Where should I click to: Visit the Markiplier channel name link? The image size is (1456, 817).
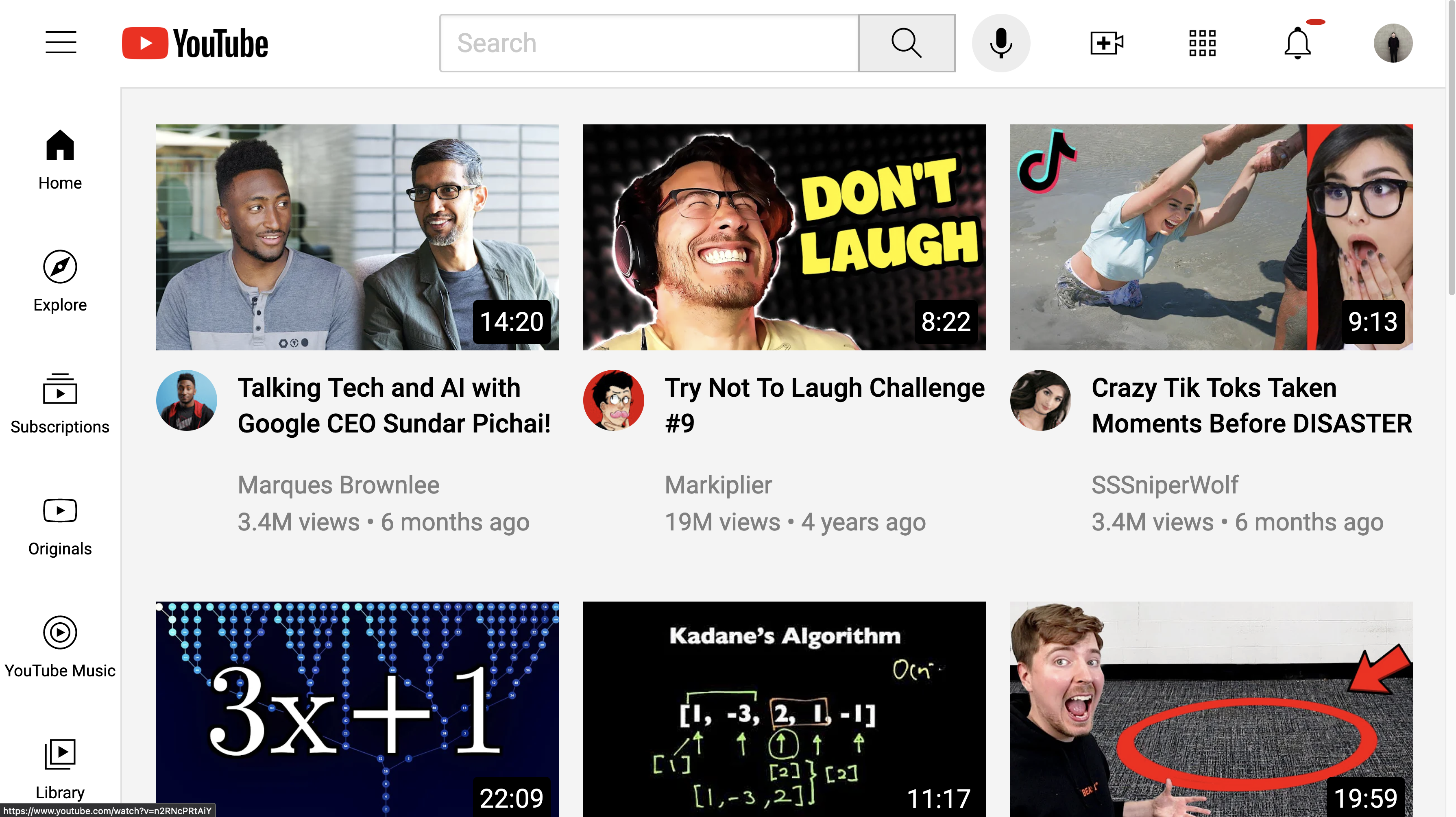click(x=718, y=485)
